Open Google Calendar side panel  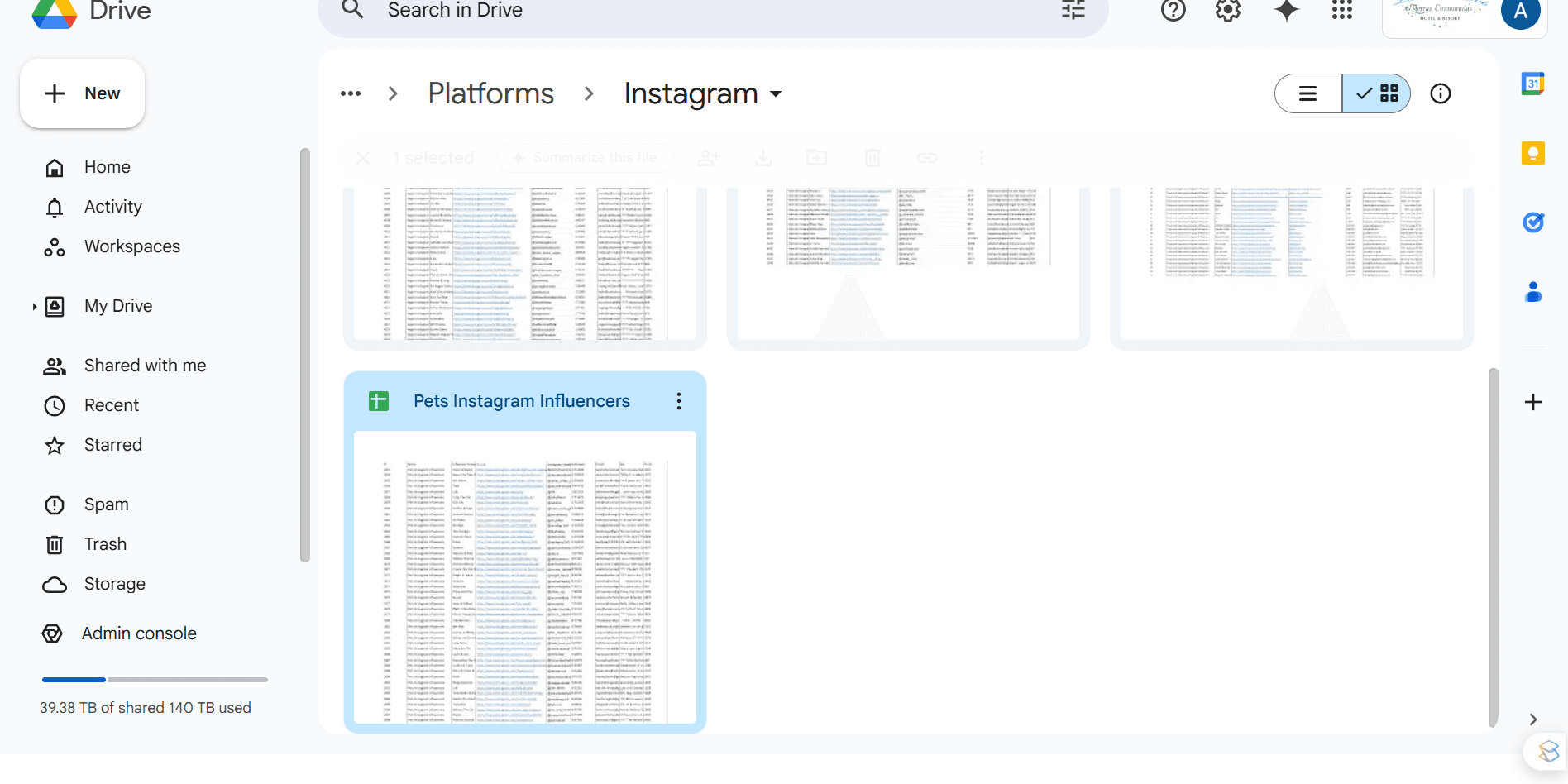coord(1533,84)
